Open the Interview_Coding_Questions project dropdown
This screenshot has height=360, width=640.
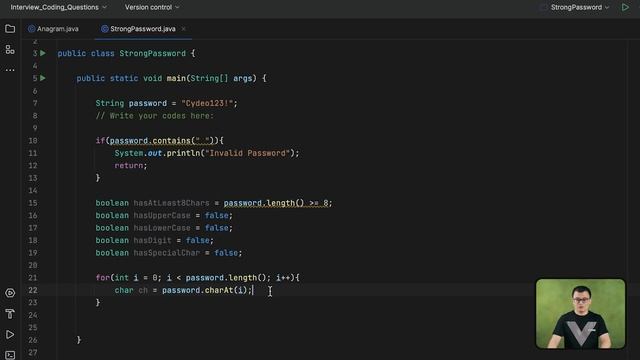click(58, 7)
